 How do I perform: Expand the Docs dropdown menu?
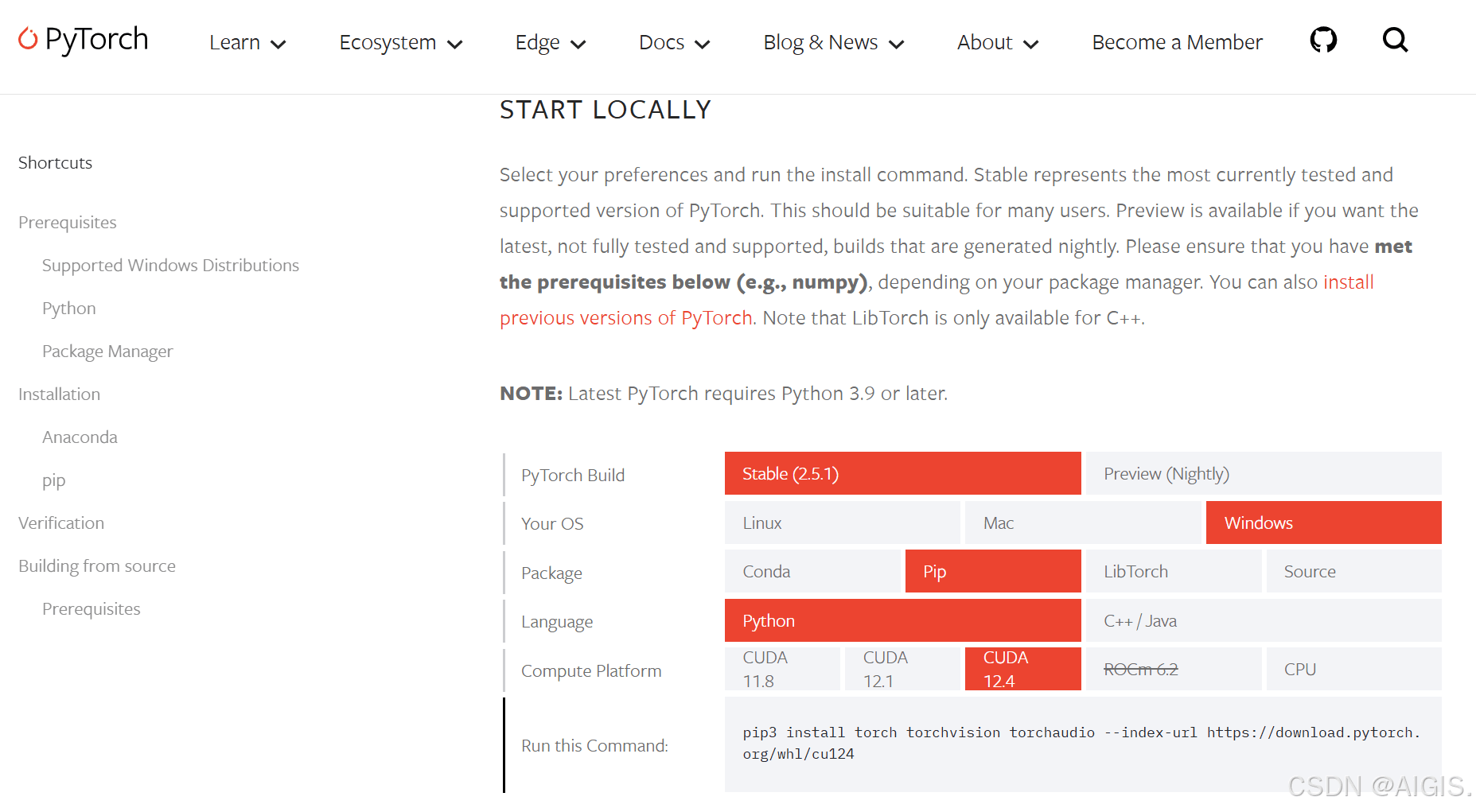(674, 43)
